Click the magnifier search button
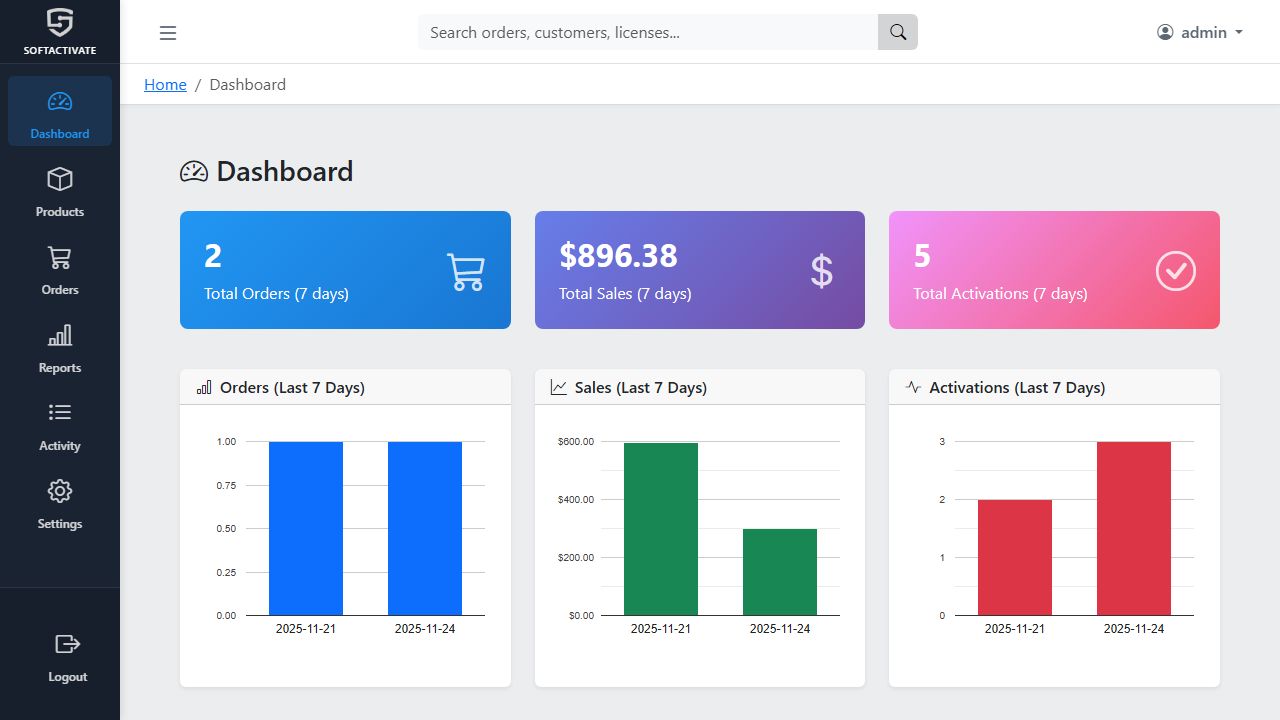The width and height of the screenshot is (1280, 720). tap(897, 32)
